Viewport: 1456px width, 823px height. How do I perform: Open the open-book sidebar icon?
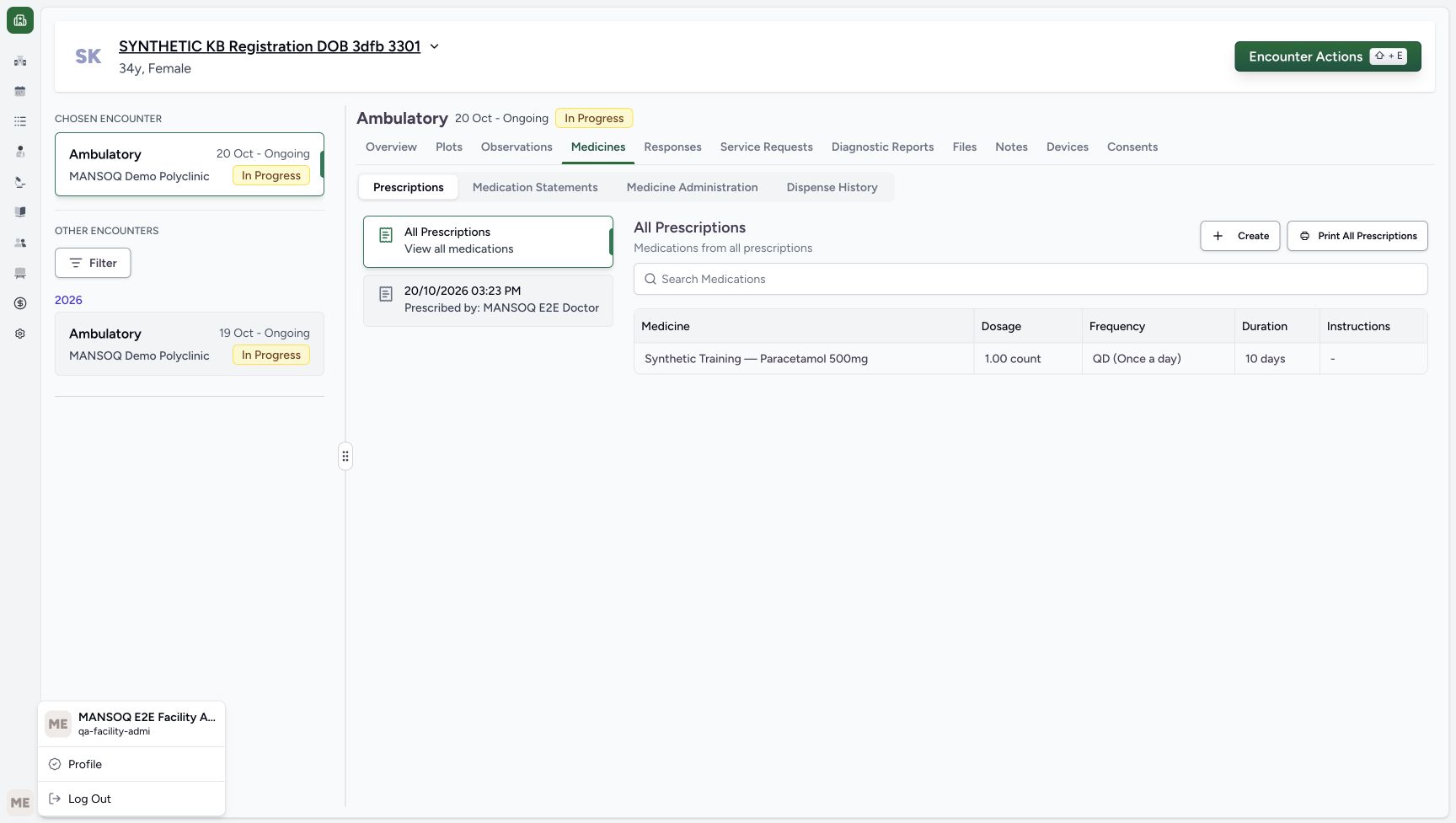tap(20, 212)
